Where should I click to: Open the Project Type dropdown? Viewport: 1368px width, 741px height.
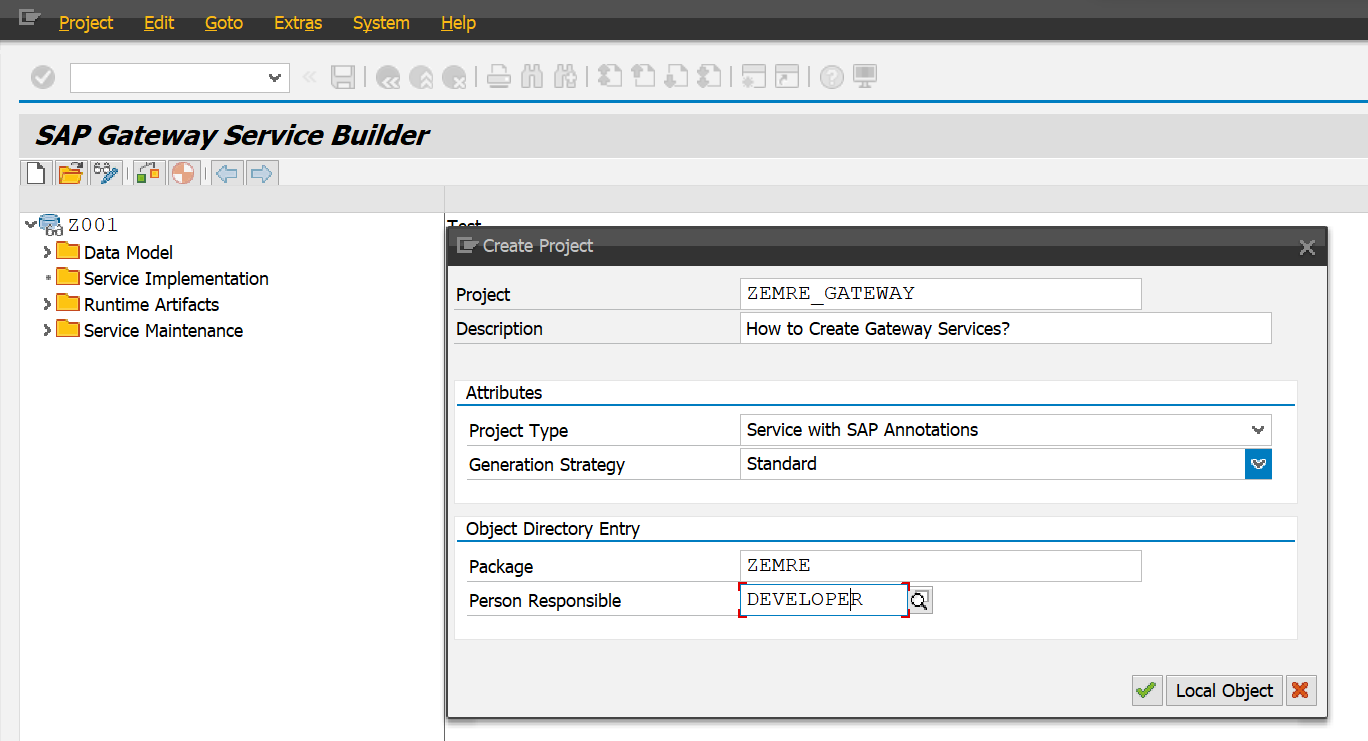point(1258,430)
